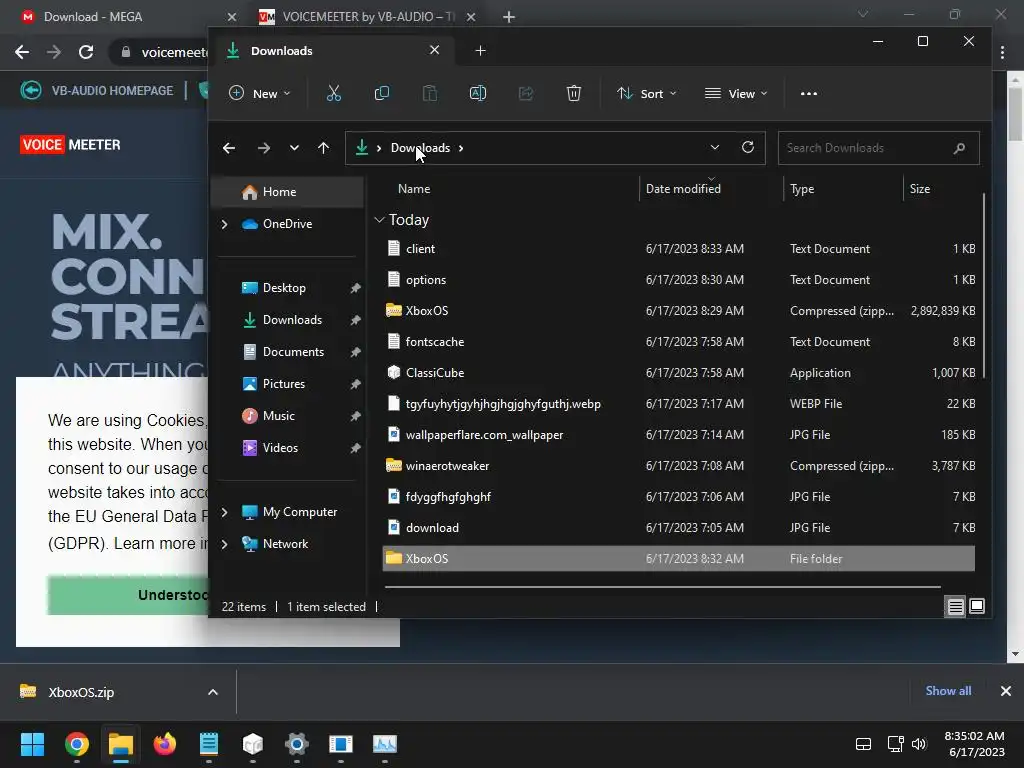Viewport: 1024px width, 768px height.
Task: Click VB-AUDIO HOMEPAGE link
Action: [x=112, y=91]
